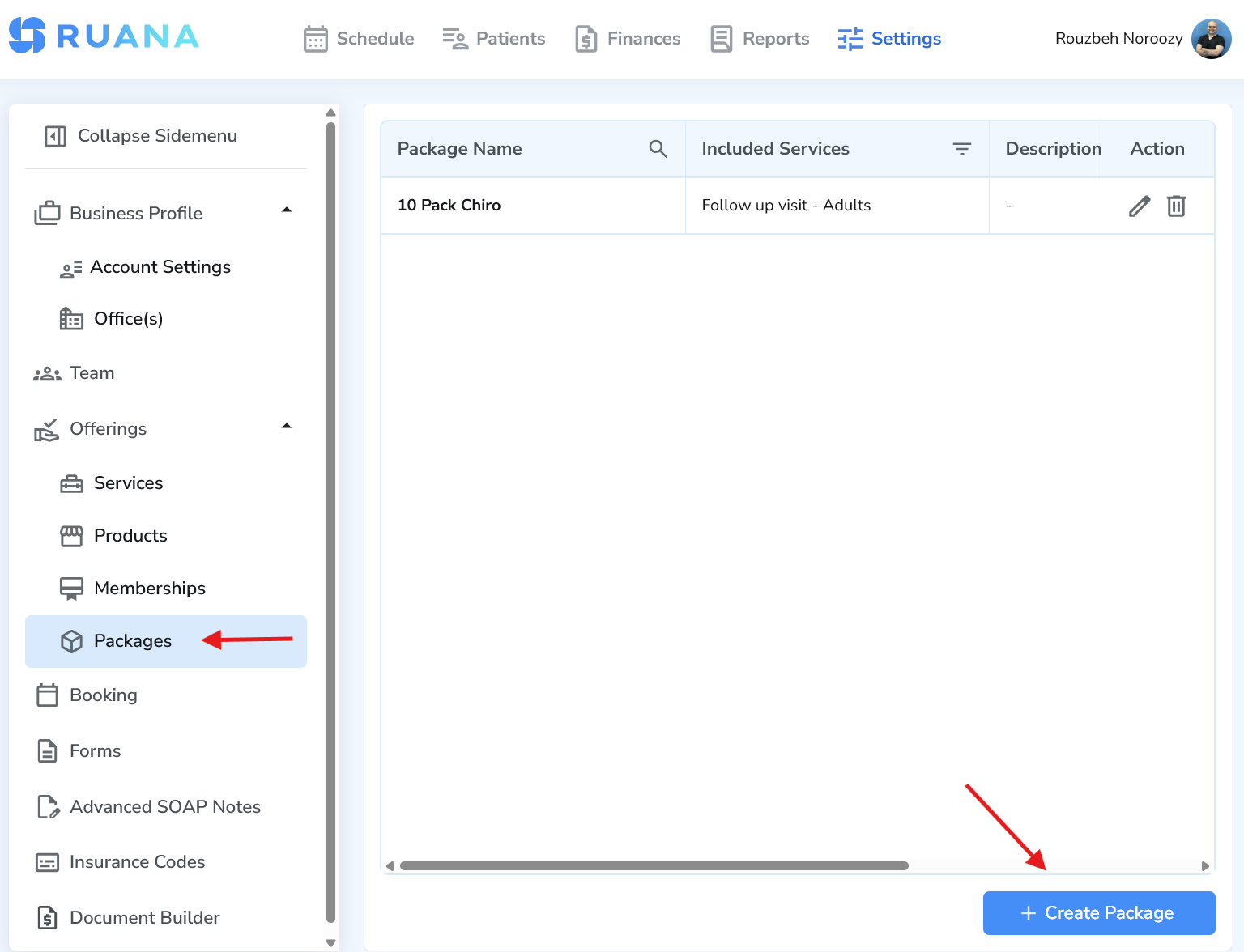Click the Package Name search icon
Image resolution: width=1244 pixels, height=952 pixels.
[658, 149]
